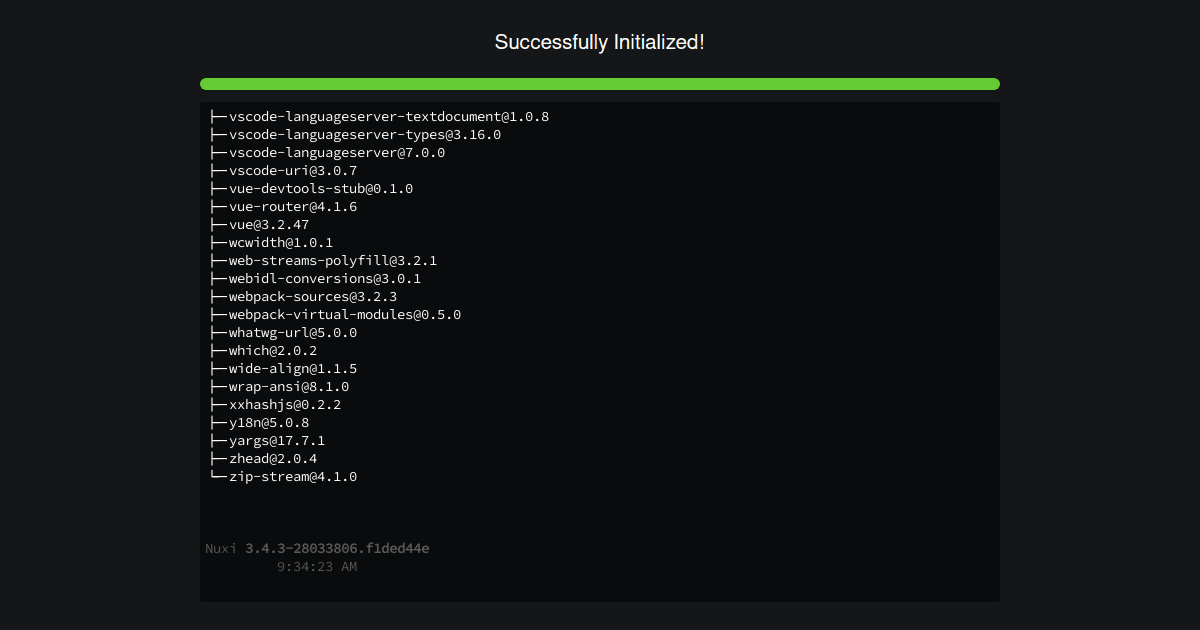Select the vscode-uri@3.0.7 line
Screen dimensions: 1200x630
pos(283,171)
